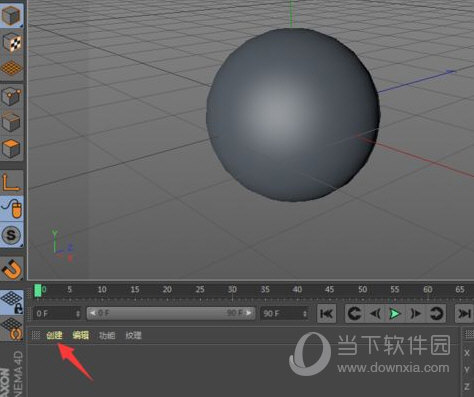
Task: Open the 纹理 menu in material manager
Action: pos(133,335)
